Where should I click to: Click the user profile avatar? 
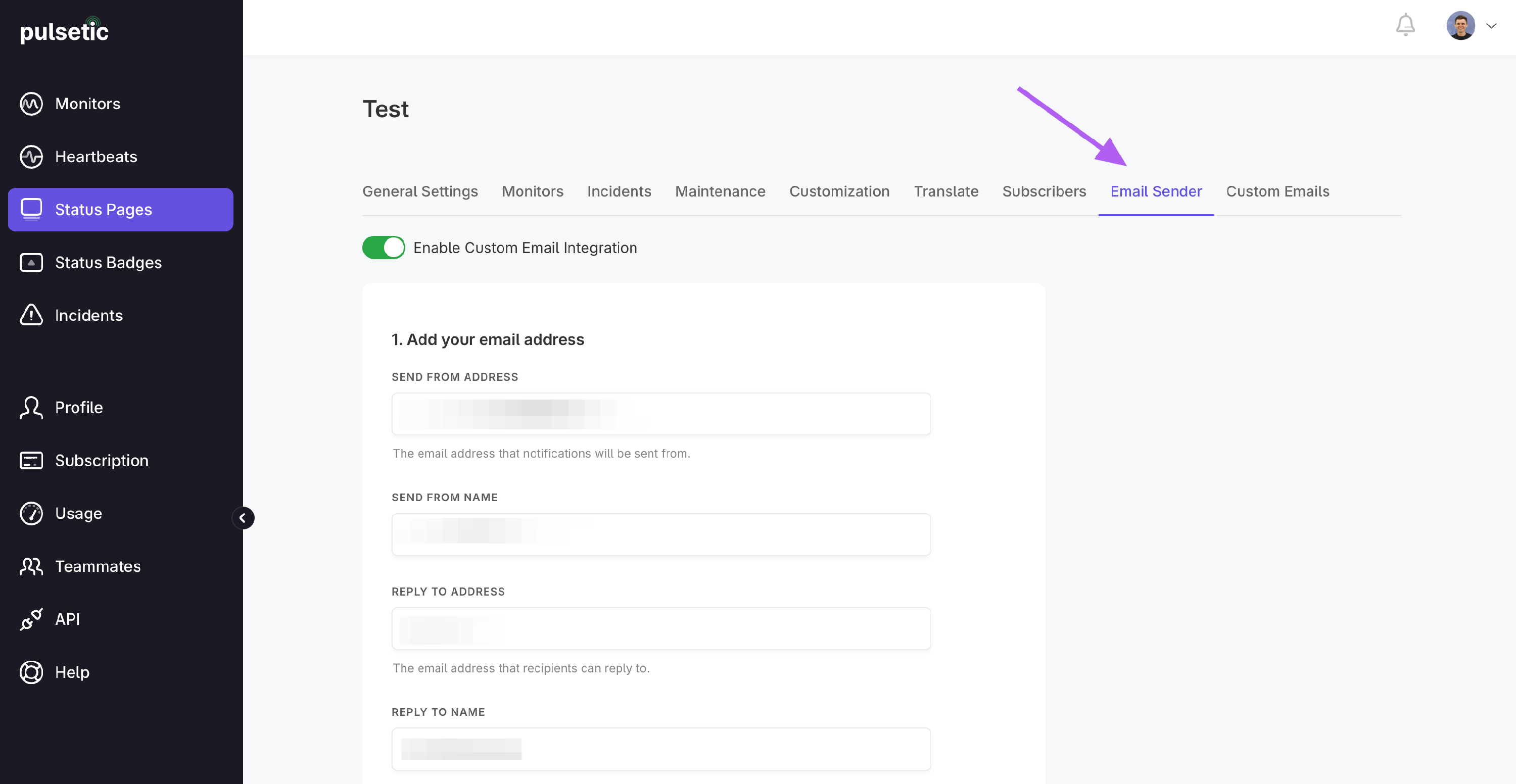(x=1460, y=26)
